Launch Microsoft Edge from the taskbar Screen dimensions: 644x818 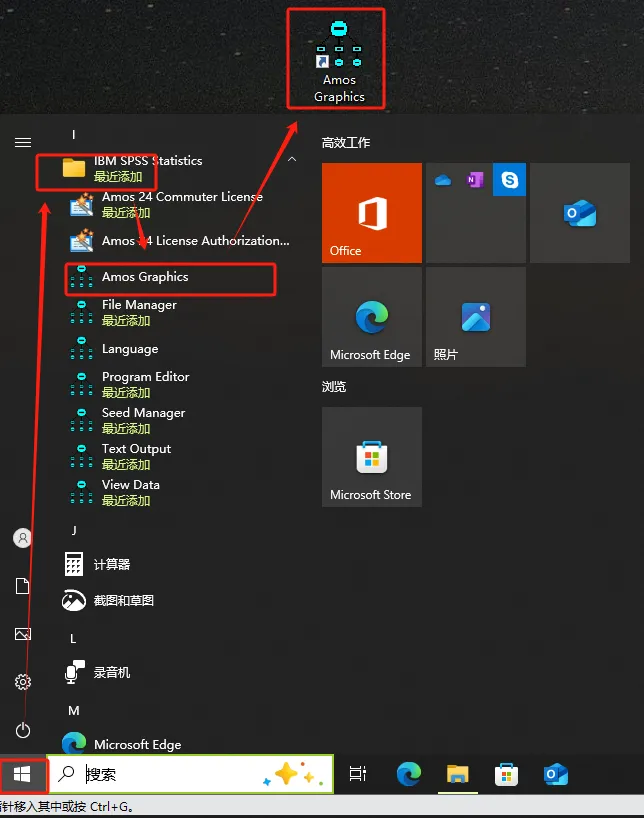[409, 774]
